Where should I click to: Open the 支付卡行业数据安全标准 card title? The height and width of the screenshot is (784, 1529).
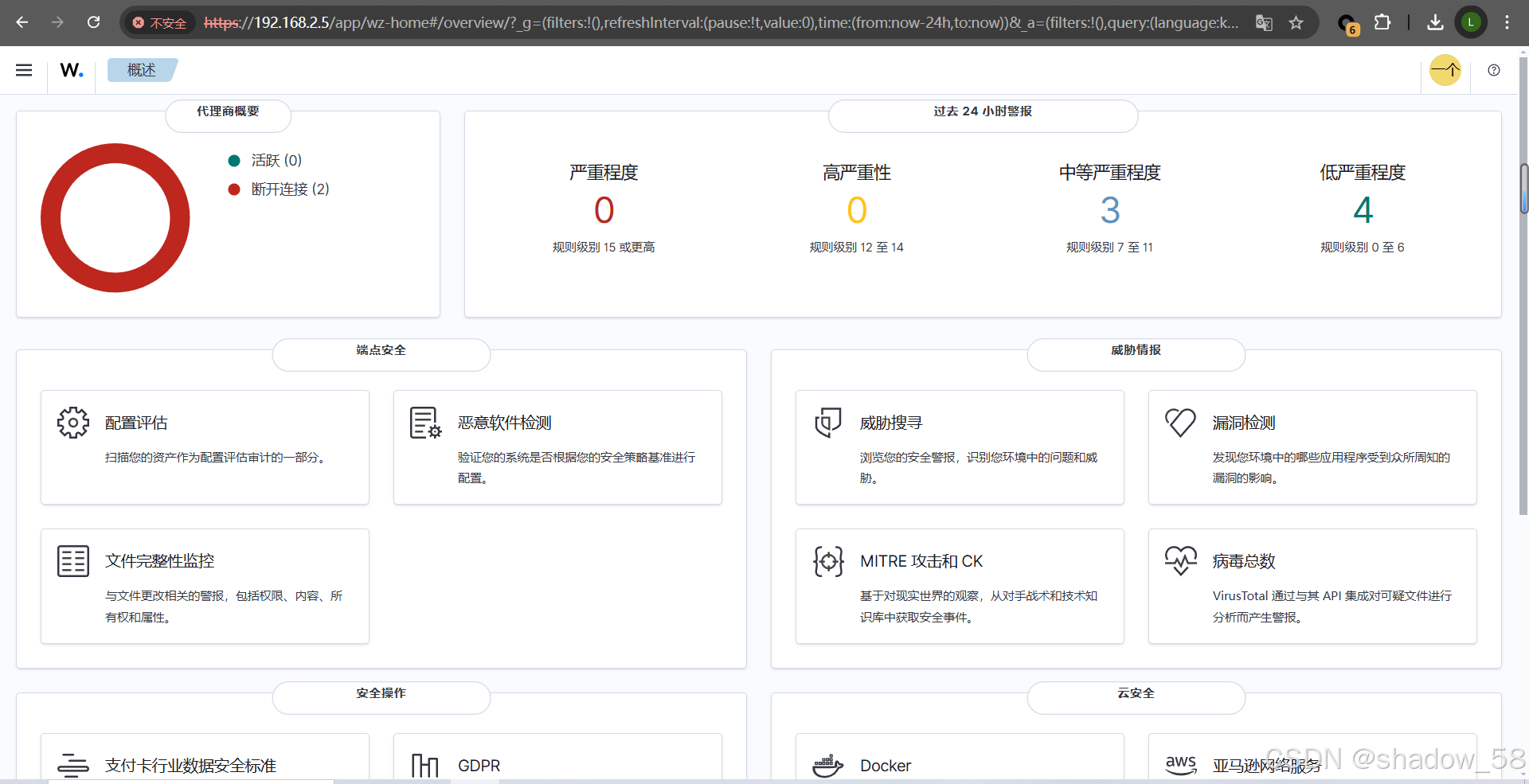tap(190, 766)
